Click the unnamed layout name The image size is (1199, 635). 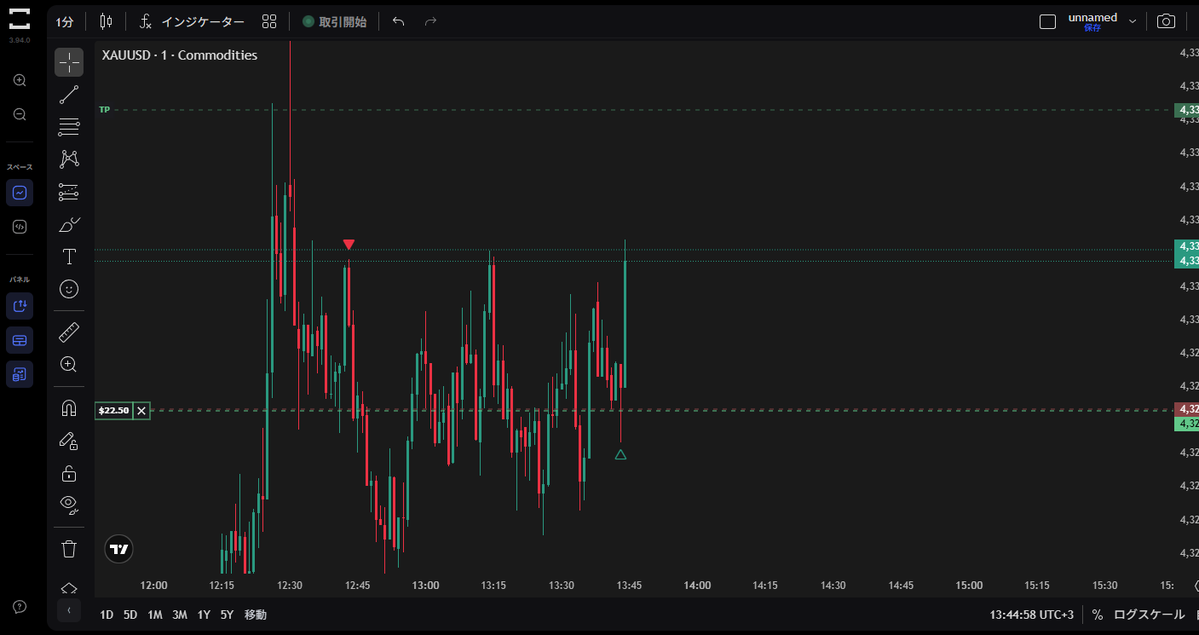[x=1093, y=18]
